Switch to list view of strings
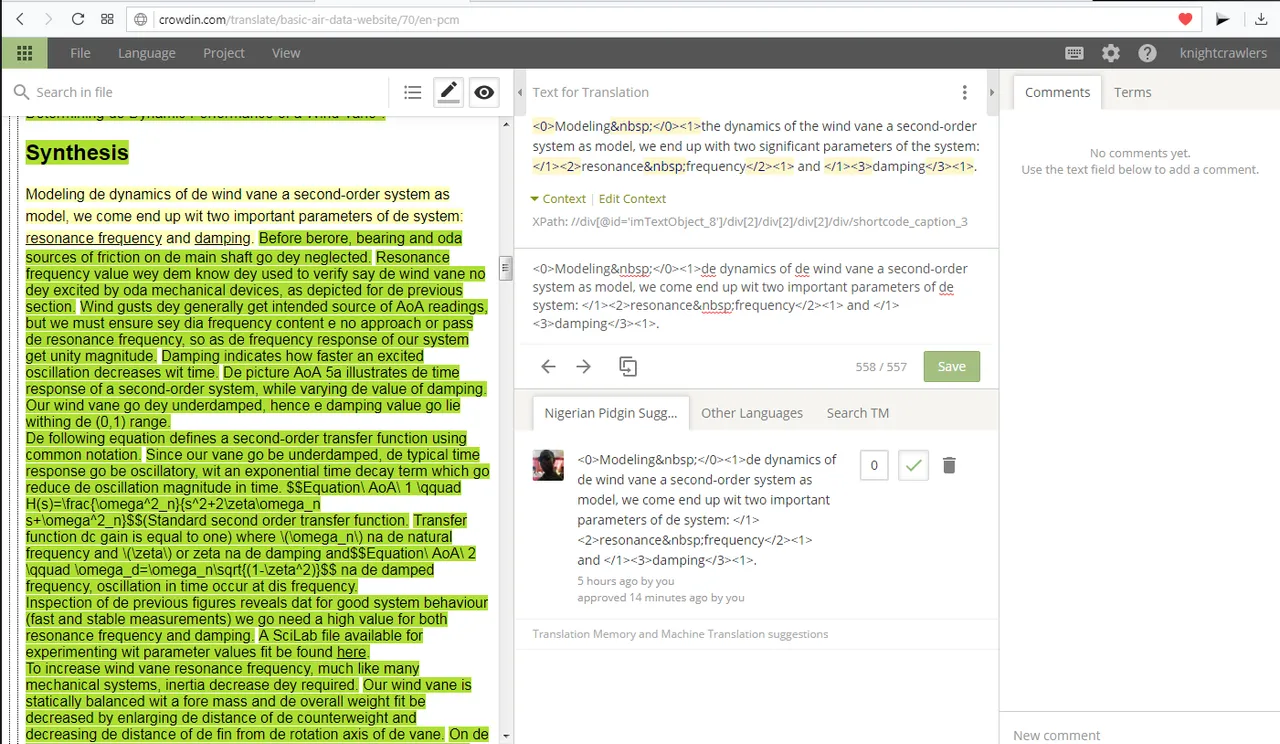Screen dimensions: 1280x744 (x=412, y=92)
